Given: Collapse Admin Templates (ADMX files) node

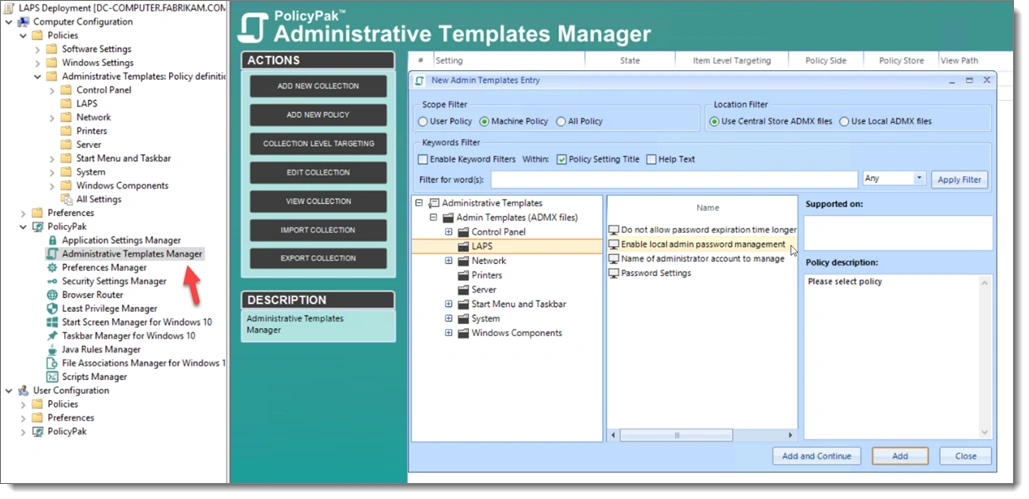Looking at the screenshot, I should tap(433, 217).
